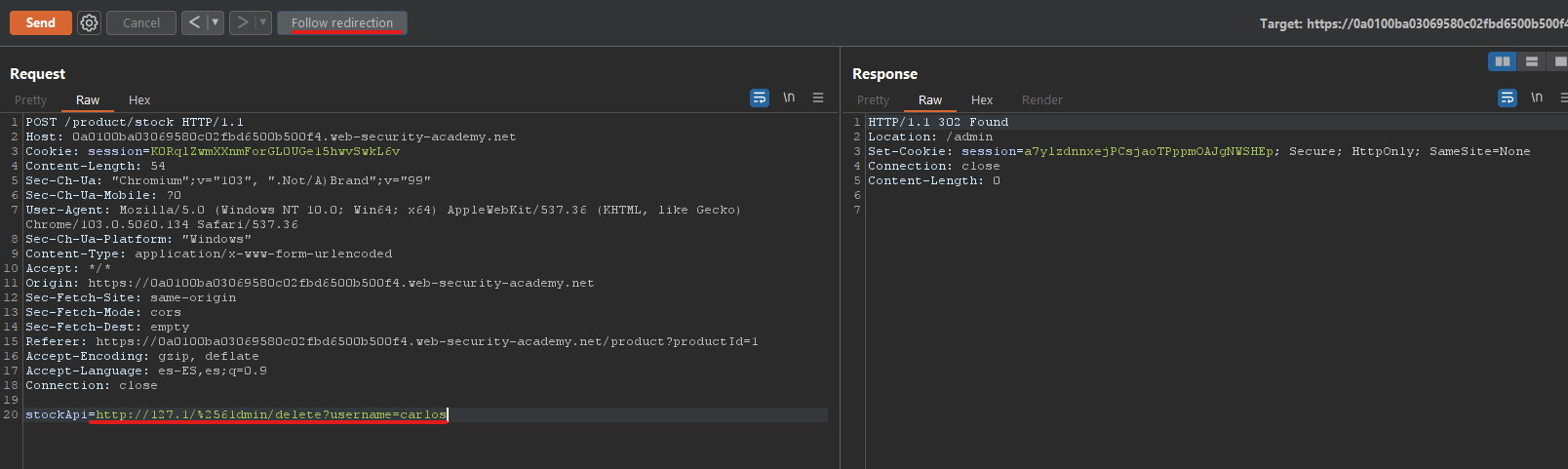Expand the forward history dropdown arrow
This screenshot has height=469, width=1568.
point(262,22)
